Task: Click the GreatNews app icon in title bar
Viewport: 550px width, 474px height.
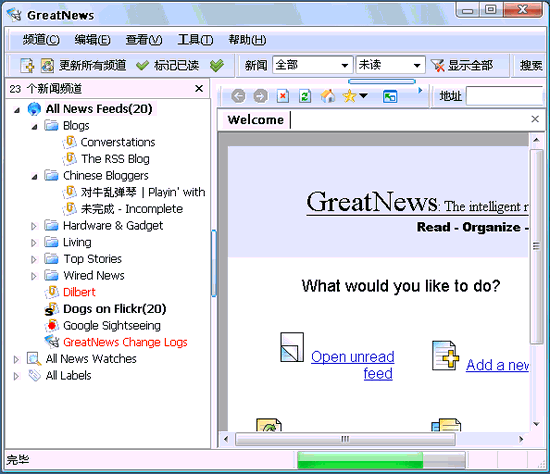Action: [14, 15]
